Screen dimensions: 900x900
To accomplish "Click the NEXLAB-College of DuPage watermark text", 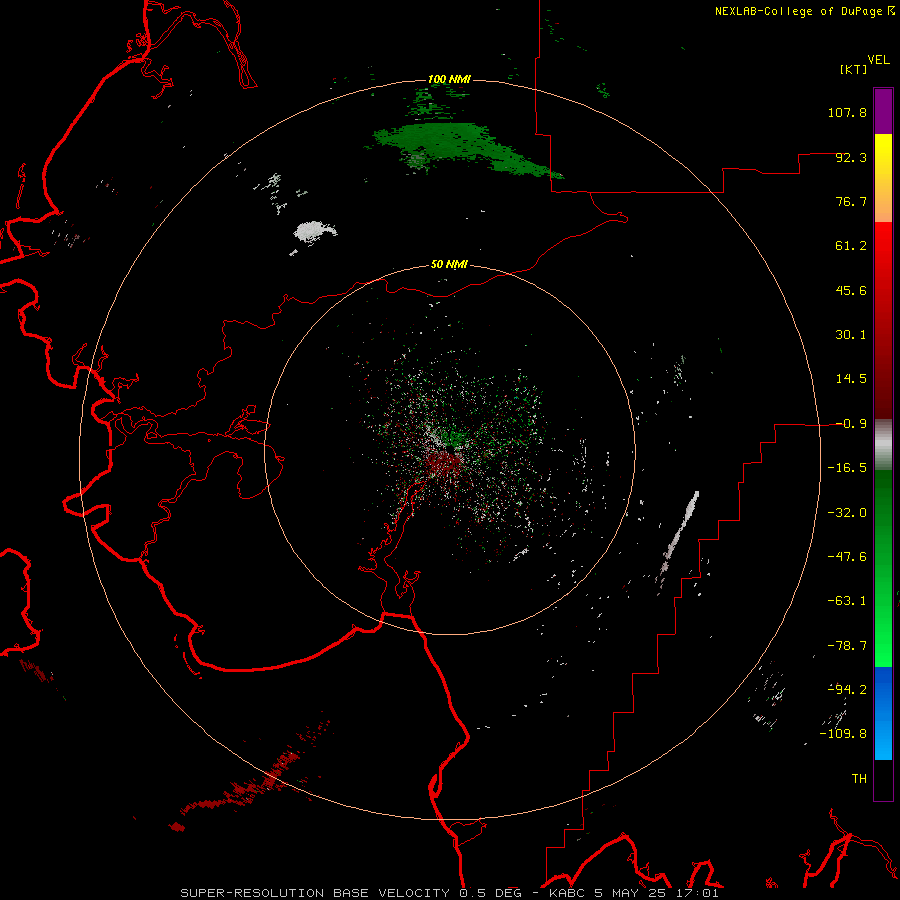I will click(x=798, y=11).
